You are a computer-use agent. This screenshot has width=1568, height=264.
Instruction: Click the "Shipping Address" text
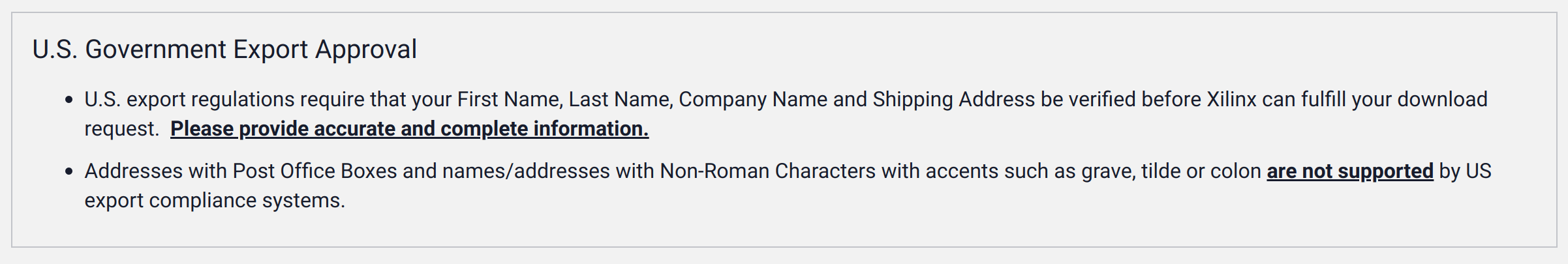[953, 100]
